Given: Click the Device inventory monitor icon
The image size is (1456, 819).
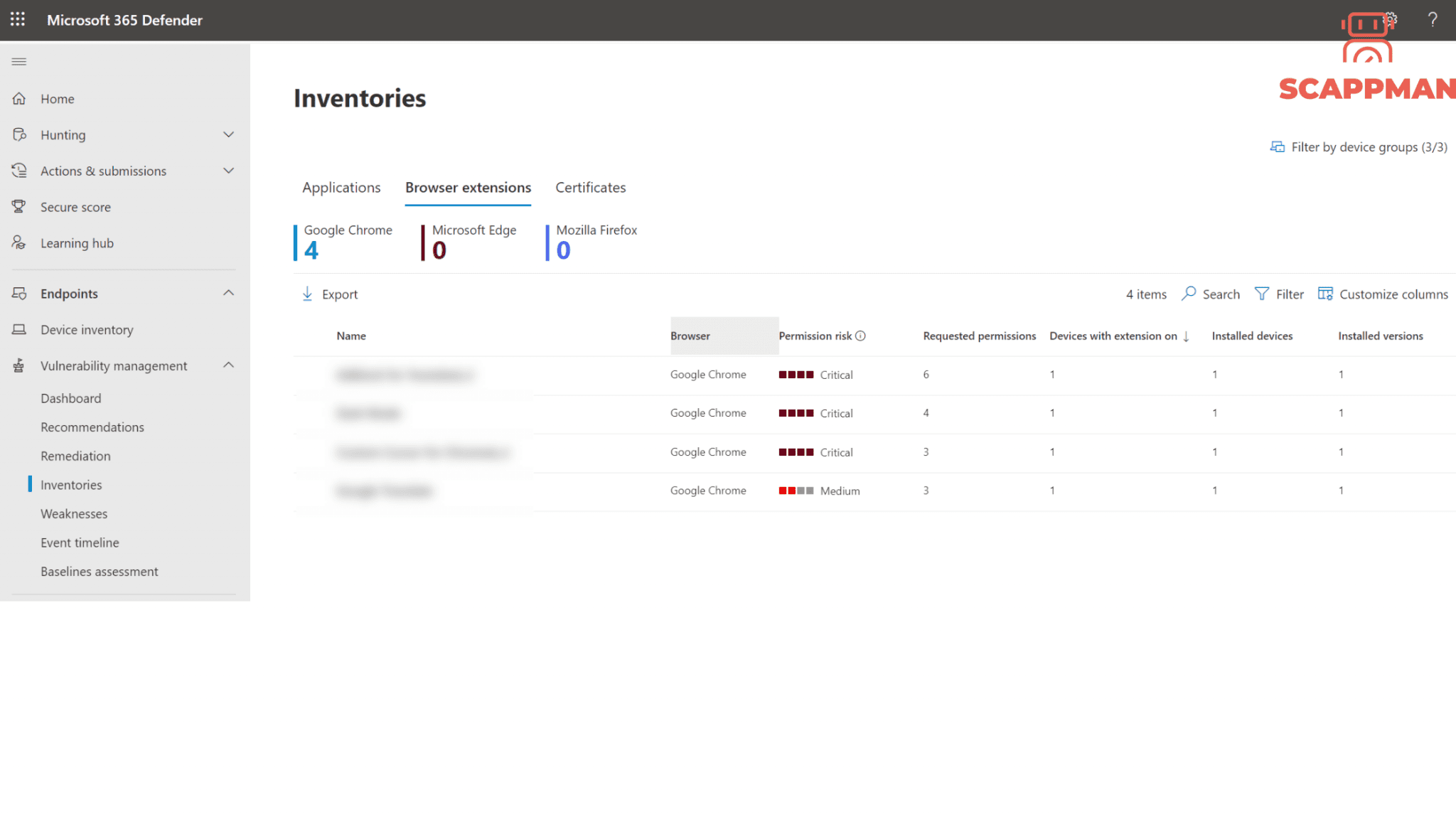Looking at the screenshot, I should pyautogui.click(x=18, y=329).
